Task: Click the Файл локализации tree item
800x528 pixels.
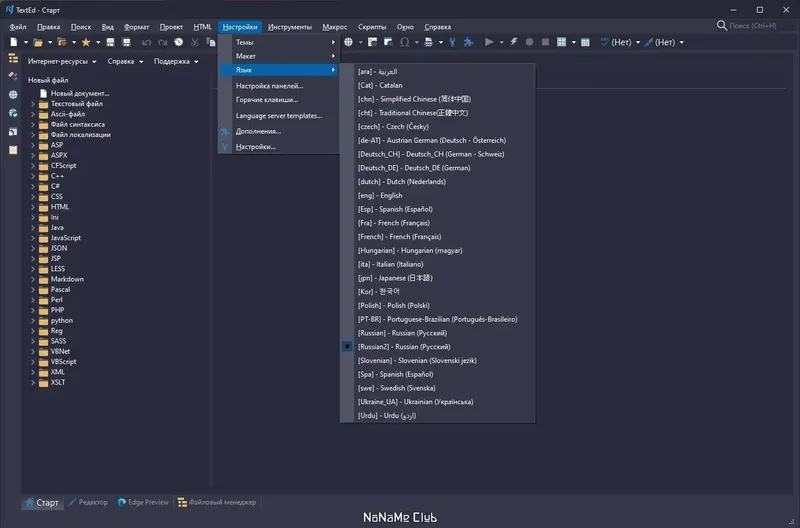Action: pos(81,135)
